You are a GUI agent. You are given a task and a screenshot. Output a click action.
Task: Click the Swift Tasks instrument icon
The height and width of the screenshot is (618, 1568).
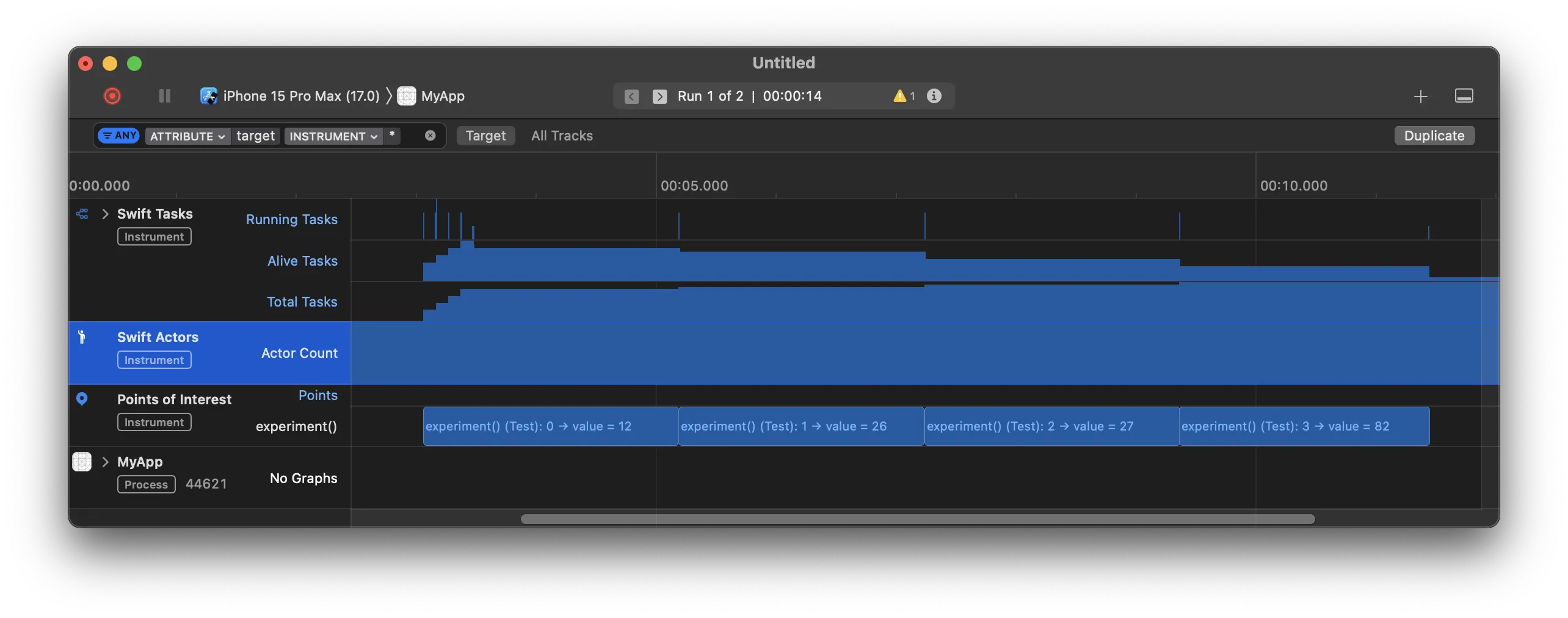tap(82, 214)
